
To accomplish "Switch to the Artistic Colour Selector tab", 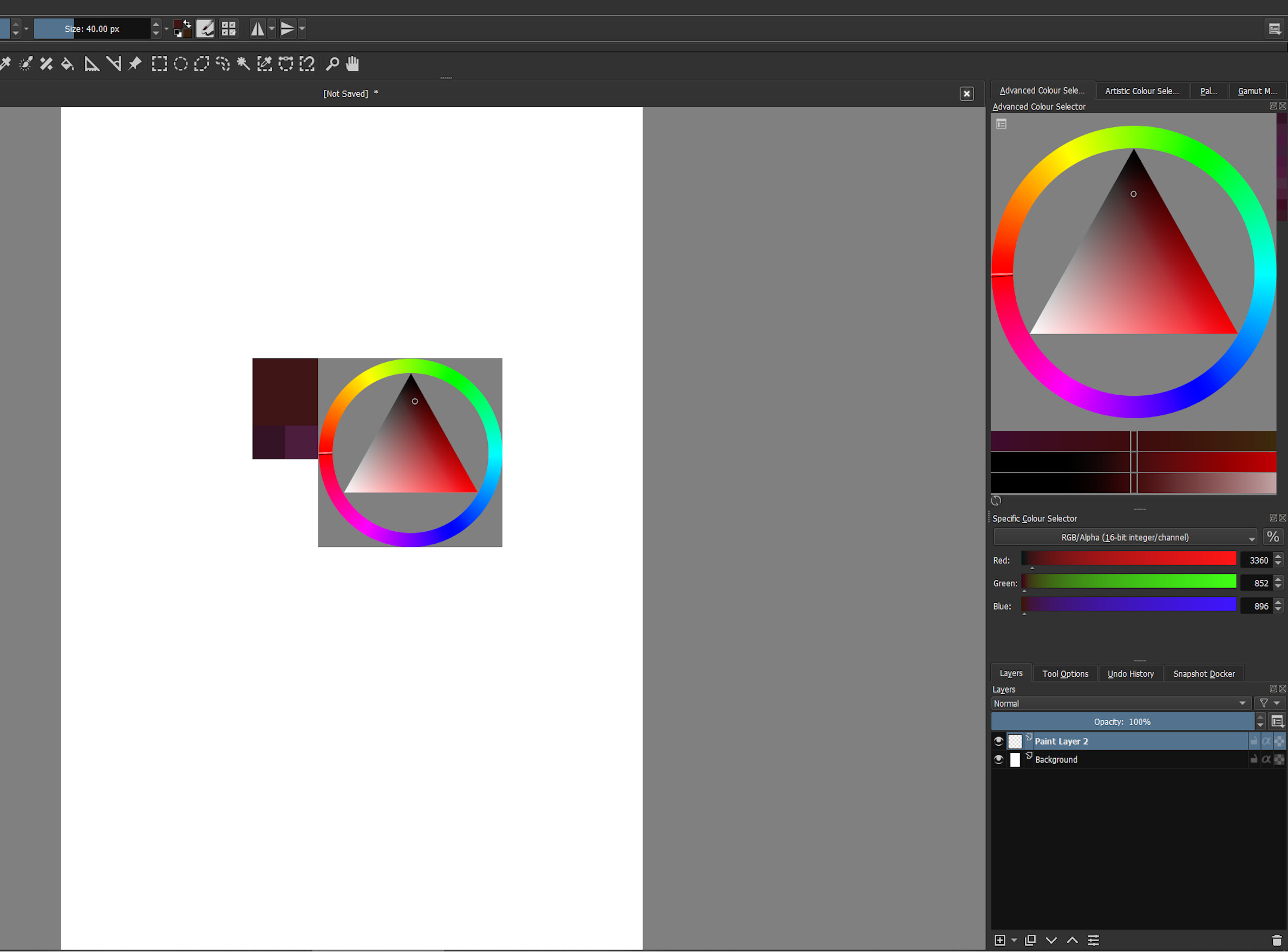I will [1142, 90].
